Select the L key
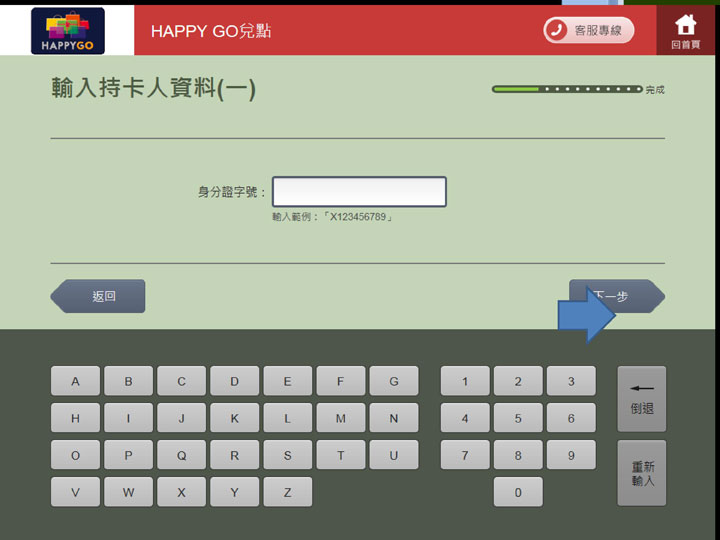 (x=287, y=418)
